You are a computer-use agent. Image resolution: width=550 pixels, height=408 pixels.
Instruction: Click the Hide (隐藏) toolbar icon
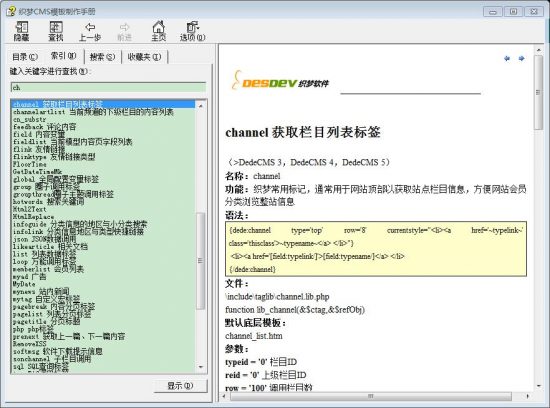pyautogui.click(x=22, y=31)
